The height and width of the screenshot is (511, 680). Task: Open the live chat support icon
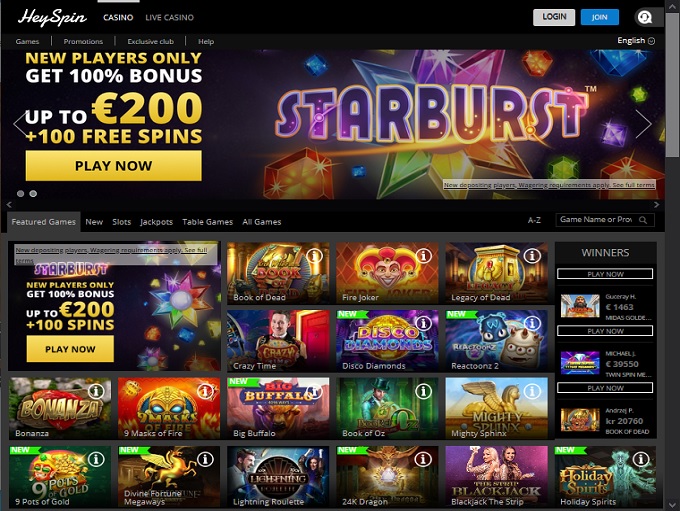[x=644, y=17]
